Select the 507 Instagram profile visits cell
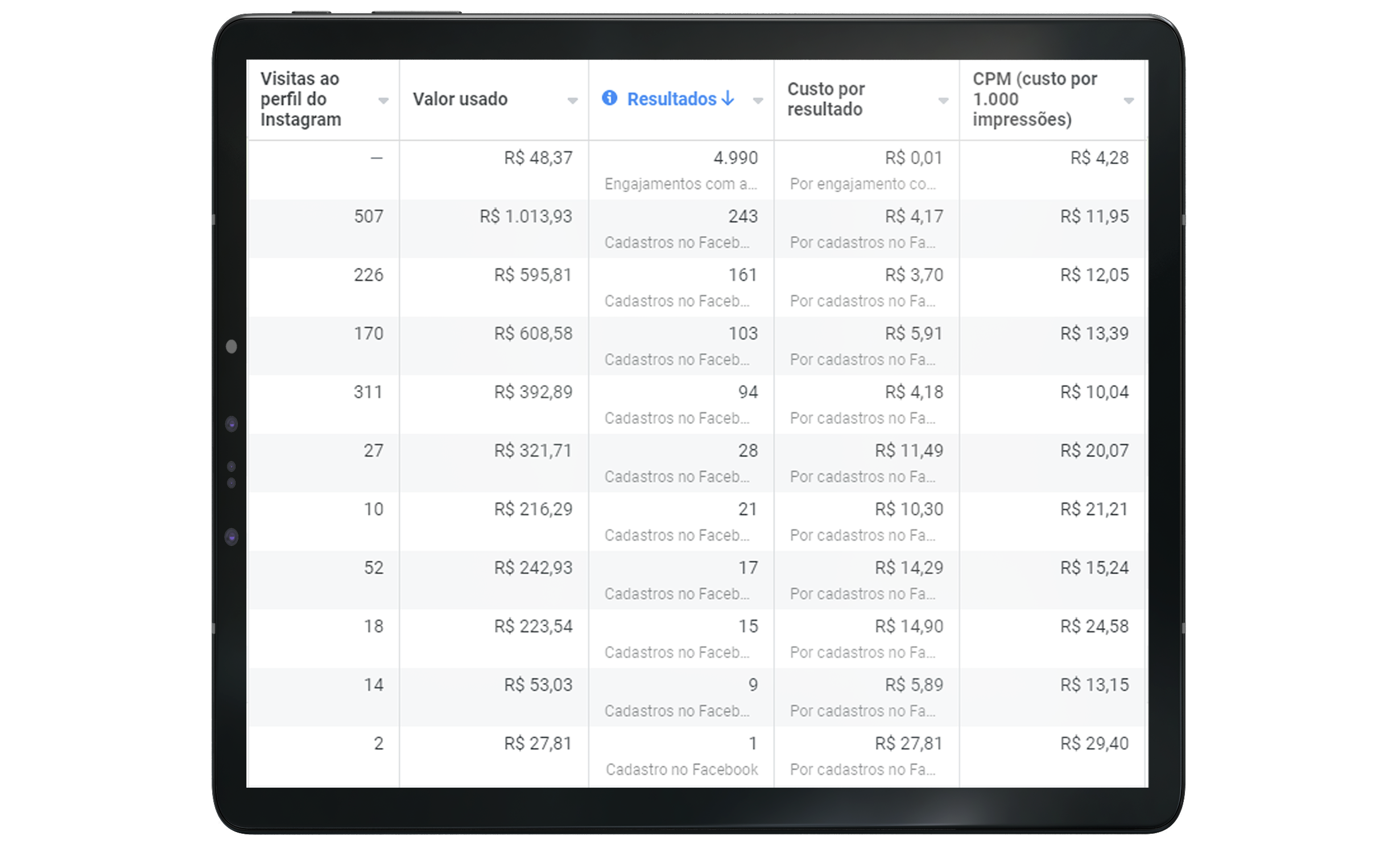 369,216
